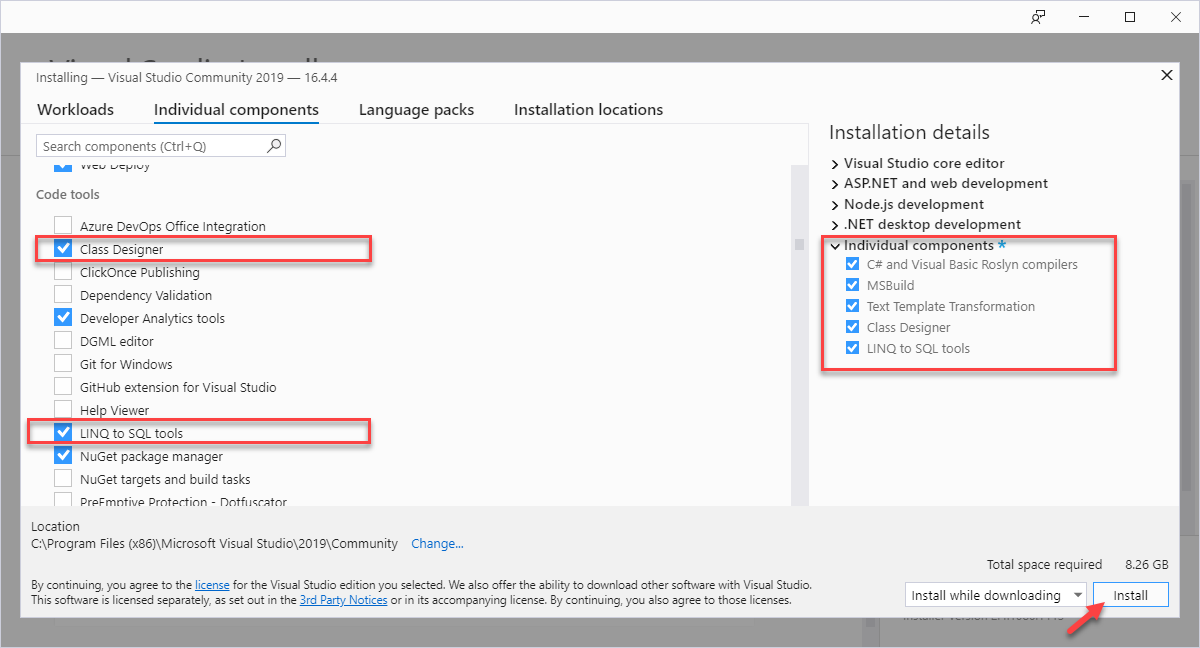The height and width of the screenshot is (648, 1200).
Task: Collapse Individual components in Installation details
Action: coord(836,246)
